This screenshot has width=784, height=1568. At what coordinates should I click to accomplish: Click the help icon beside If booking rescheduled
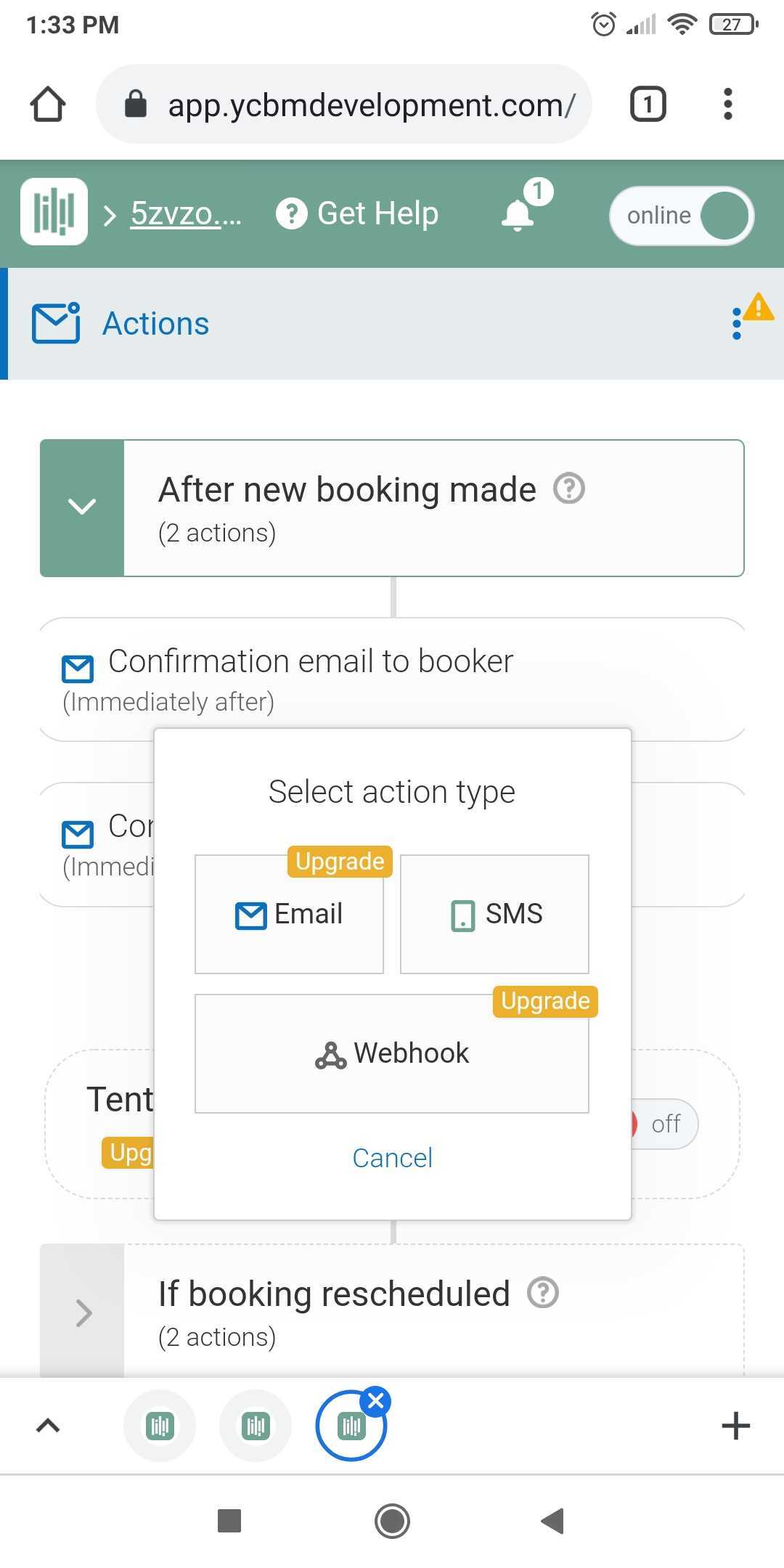point(543,1292)
